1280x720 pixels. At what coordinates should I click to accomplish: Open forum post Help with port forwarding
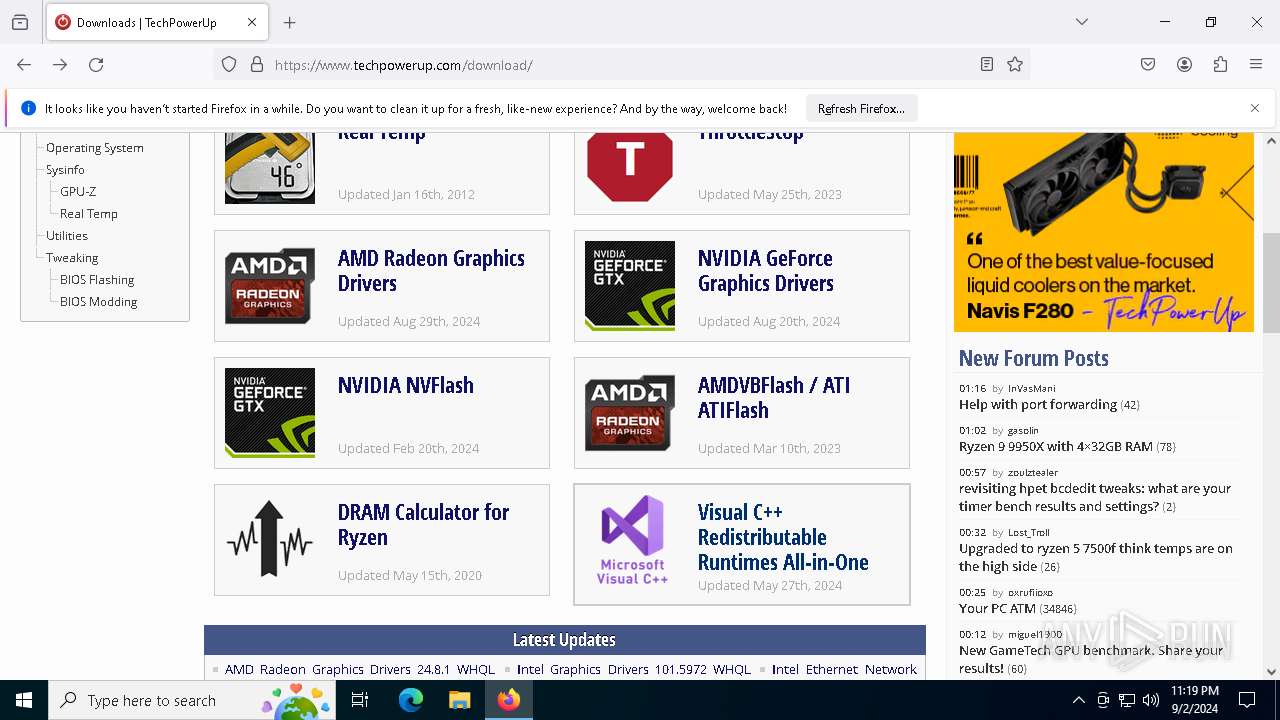(x=1038, y=405)
